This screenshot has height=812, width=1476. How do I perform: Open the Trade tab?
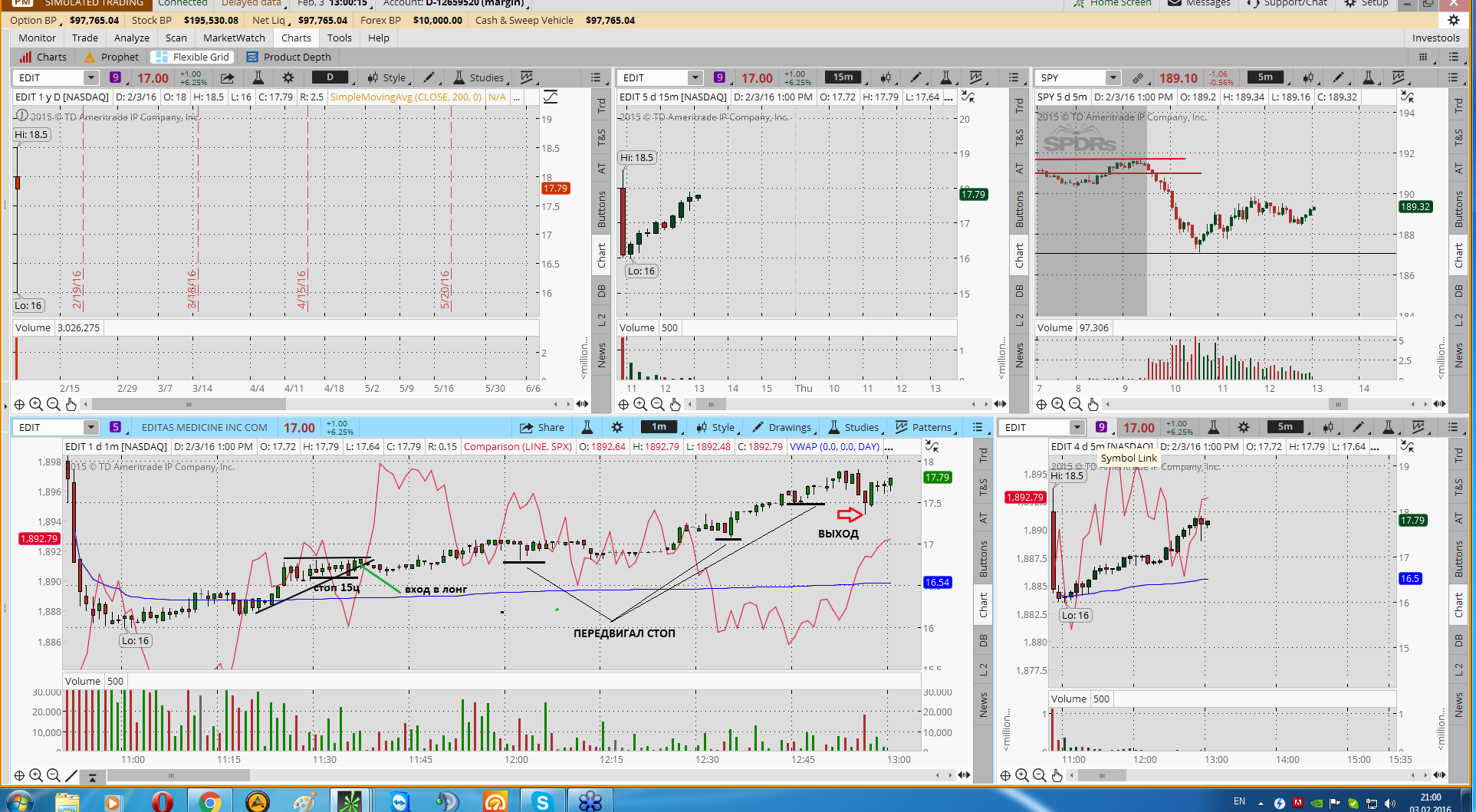[x=84, y=38]
